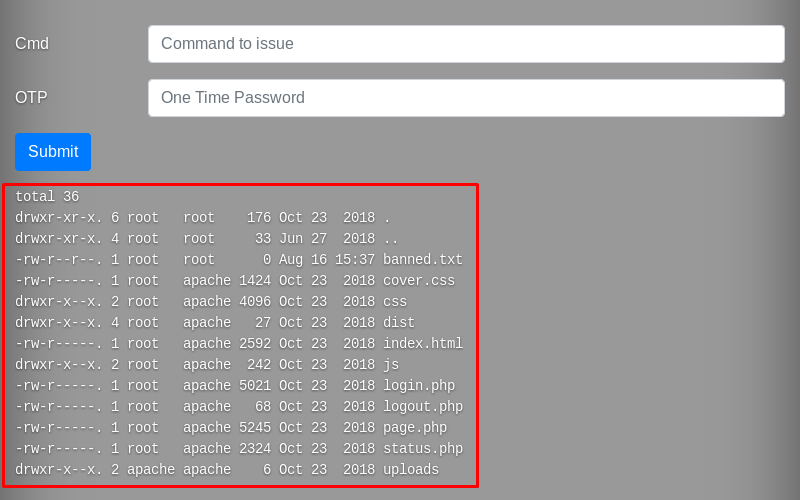800x500 pixels.
Task: Click the page.php filename
Action: click(x=414, y=428)
